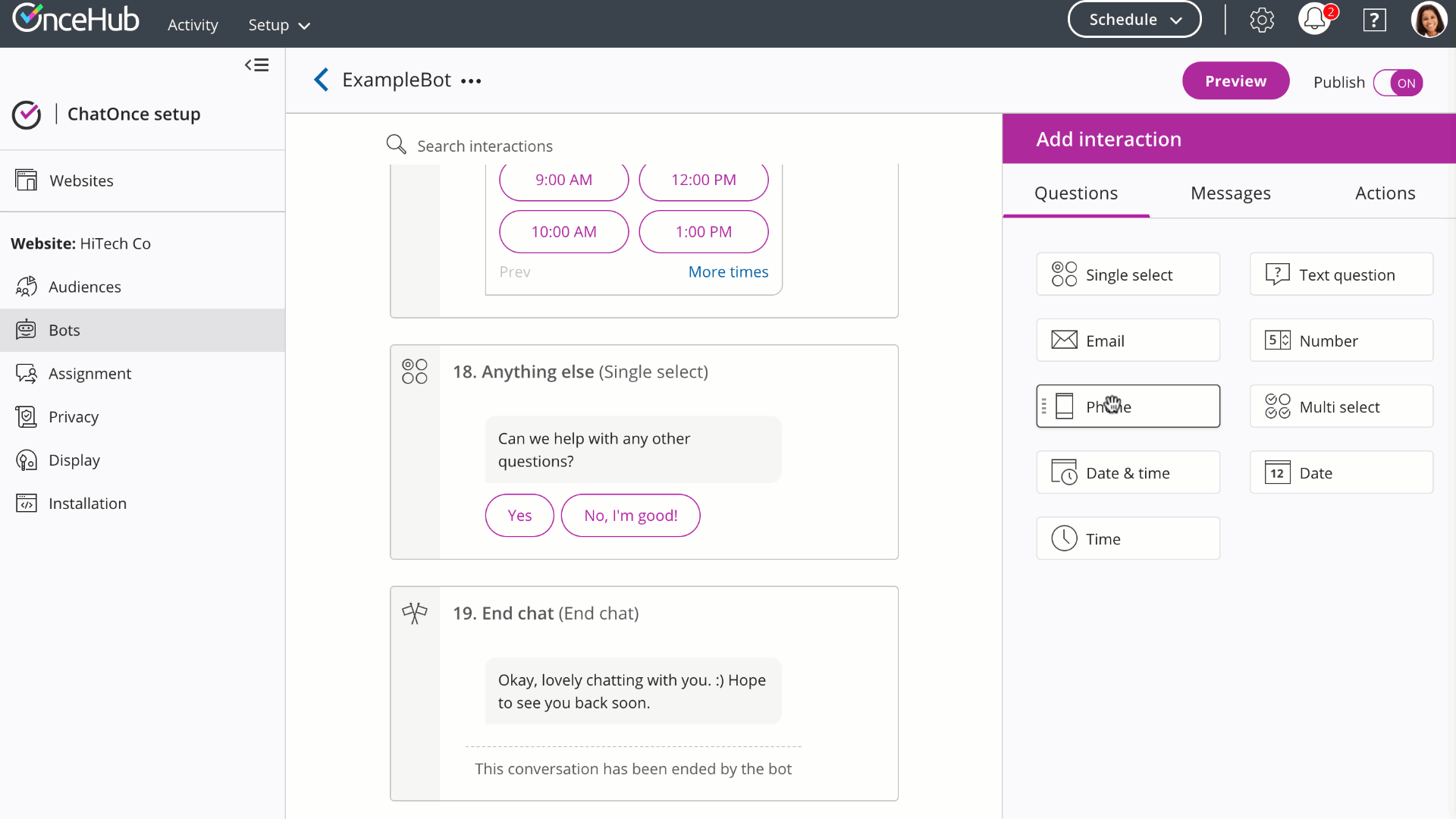The width and height of the screenshot is (1456, 819).
Task: Click the help question mark icon
Action: pyautogui.click(x=1374, y=20)
